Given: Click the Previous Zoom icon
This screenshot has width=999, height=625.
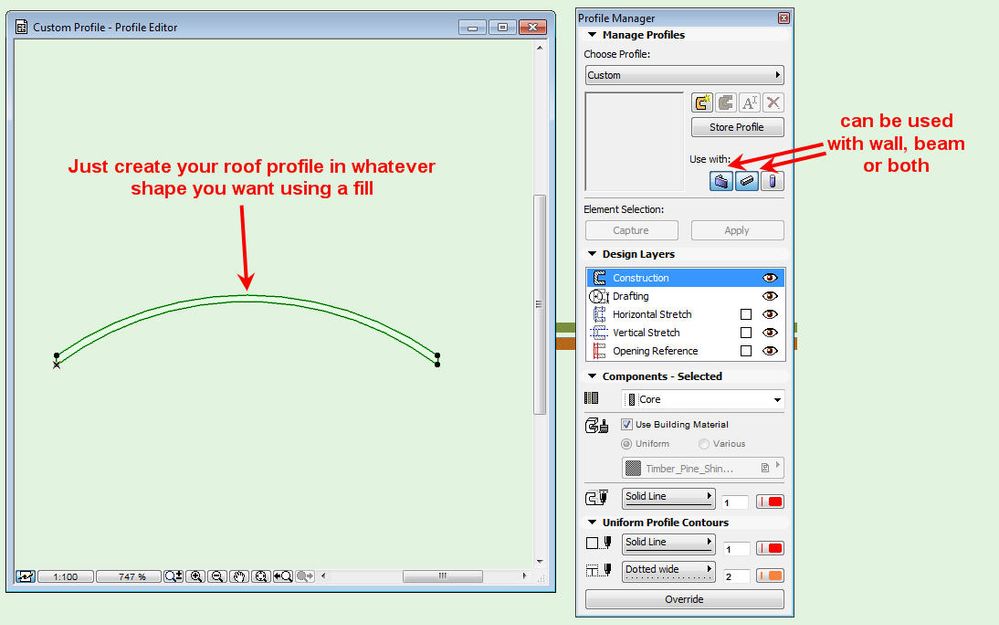Looking at the screenshot, I should pyautogui.click(x=282, y=577).
